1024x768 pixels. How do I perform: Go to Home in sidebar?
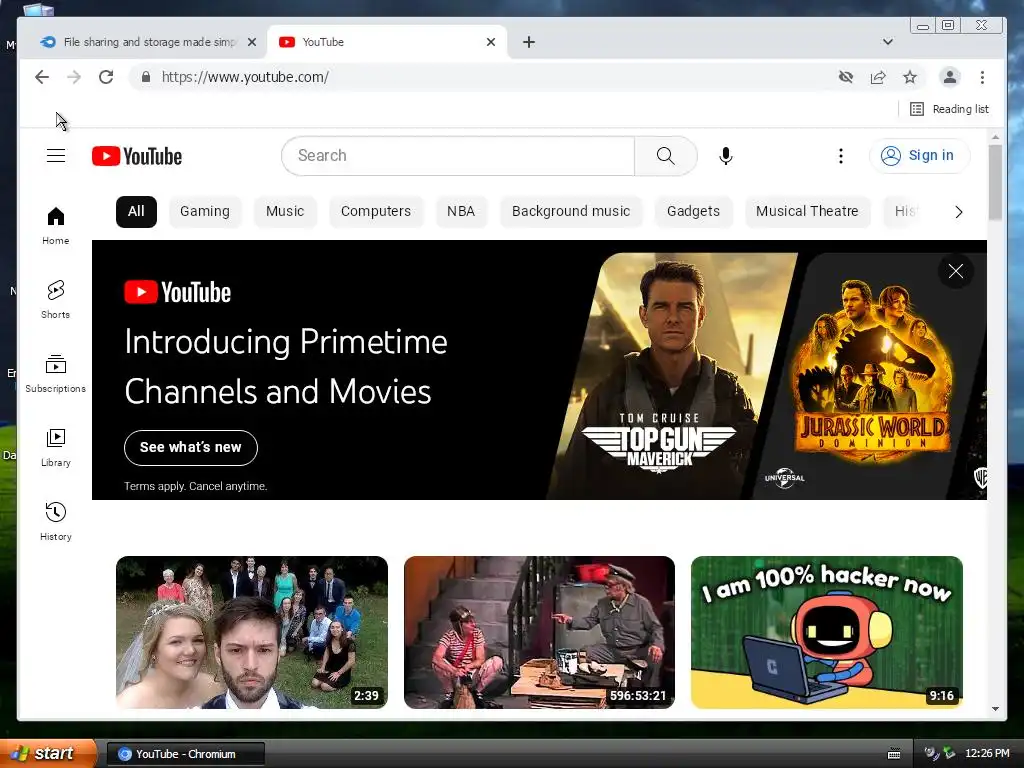56,226
